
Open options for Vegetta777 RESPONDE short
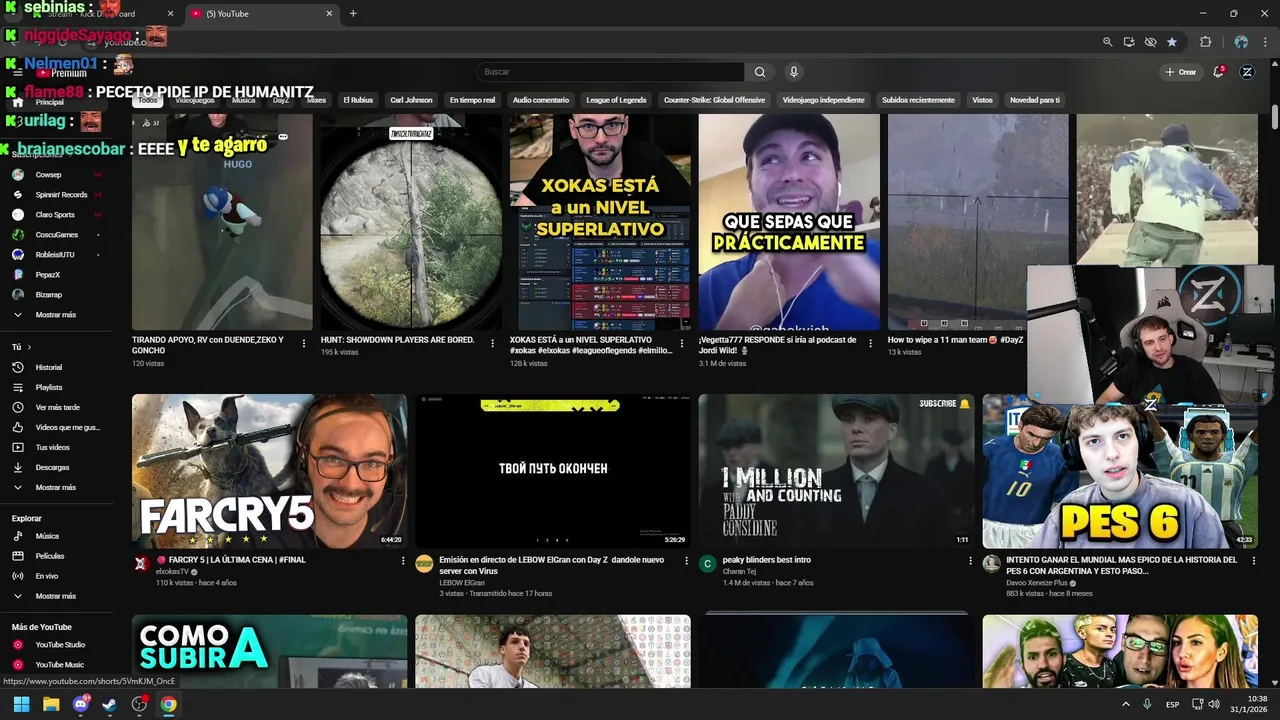[x=871, y=343]
